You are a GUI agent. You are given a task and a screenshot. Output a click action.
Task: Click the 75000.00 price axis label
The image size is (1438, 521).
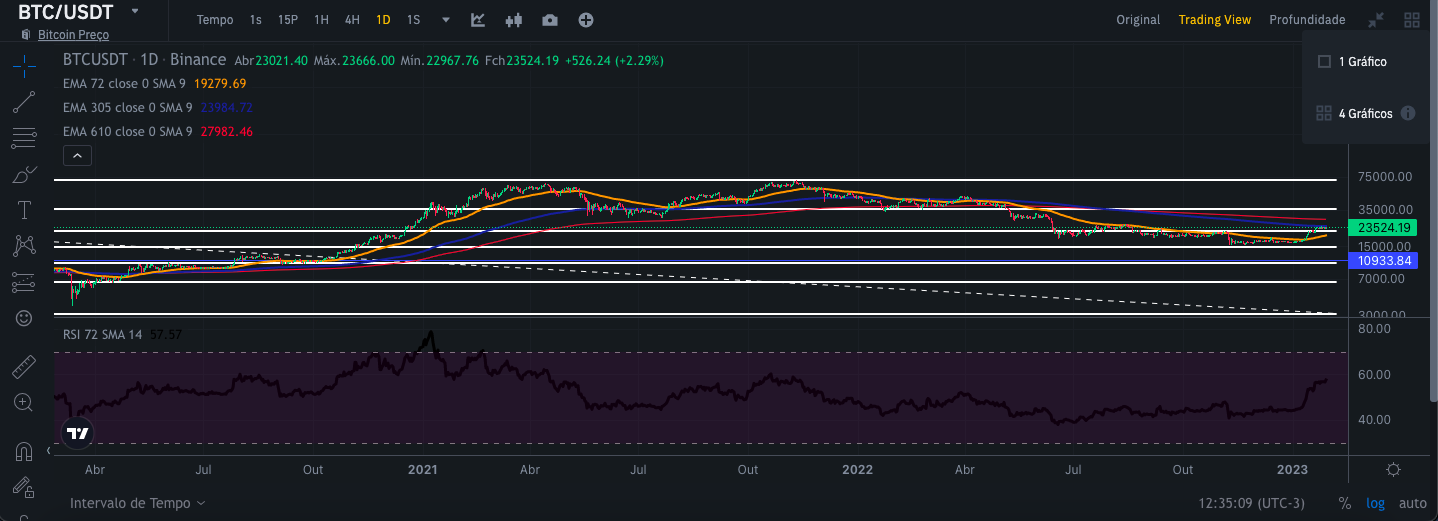(x=1383, y=177)
